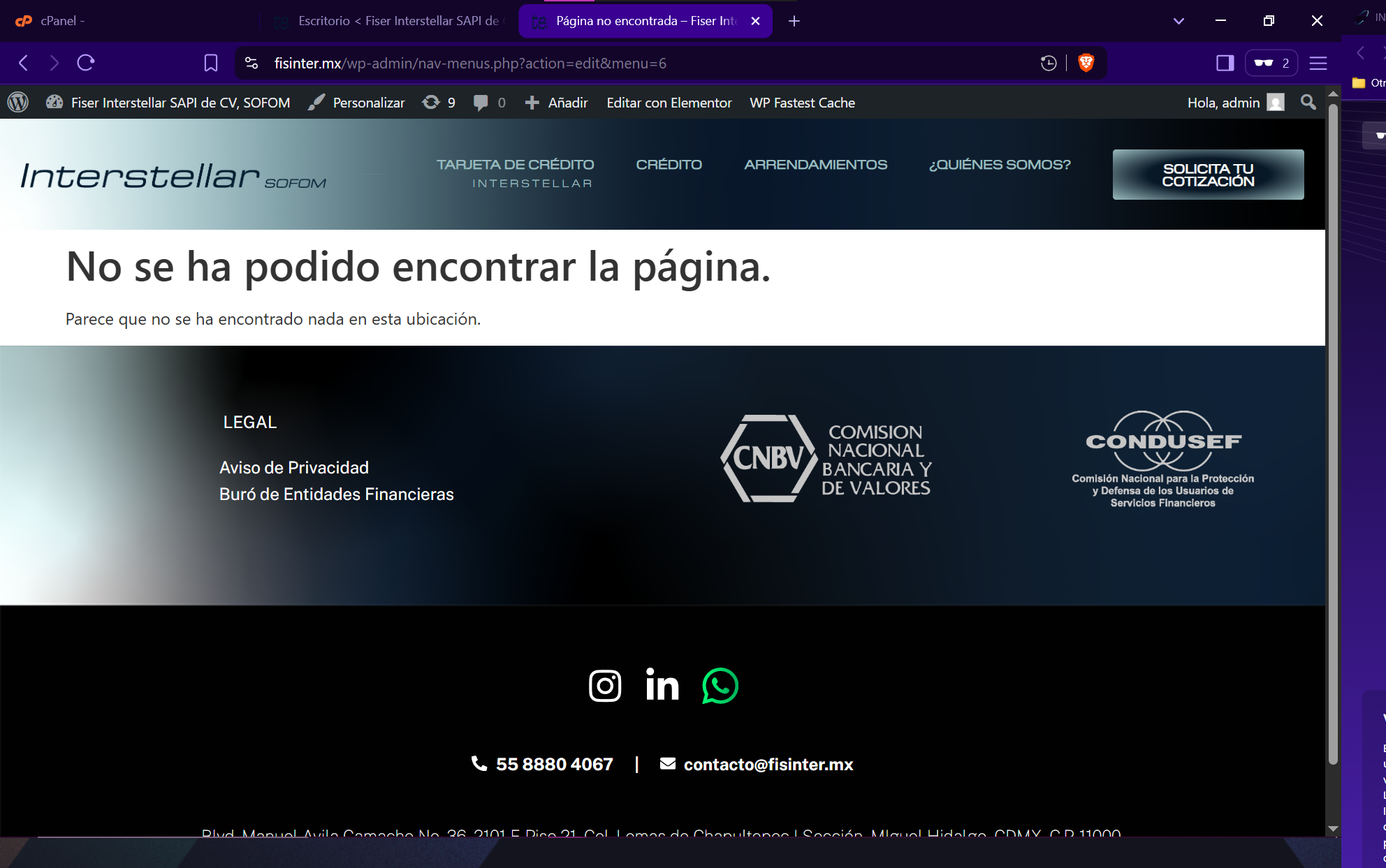1386x868 pixels.
Task: Open the LinkedIn social icon
Action: [x=662, y=686]
